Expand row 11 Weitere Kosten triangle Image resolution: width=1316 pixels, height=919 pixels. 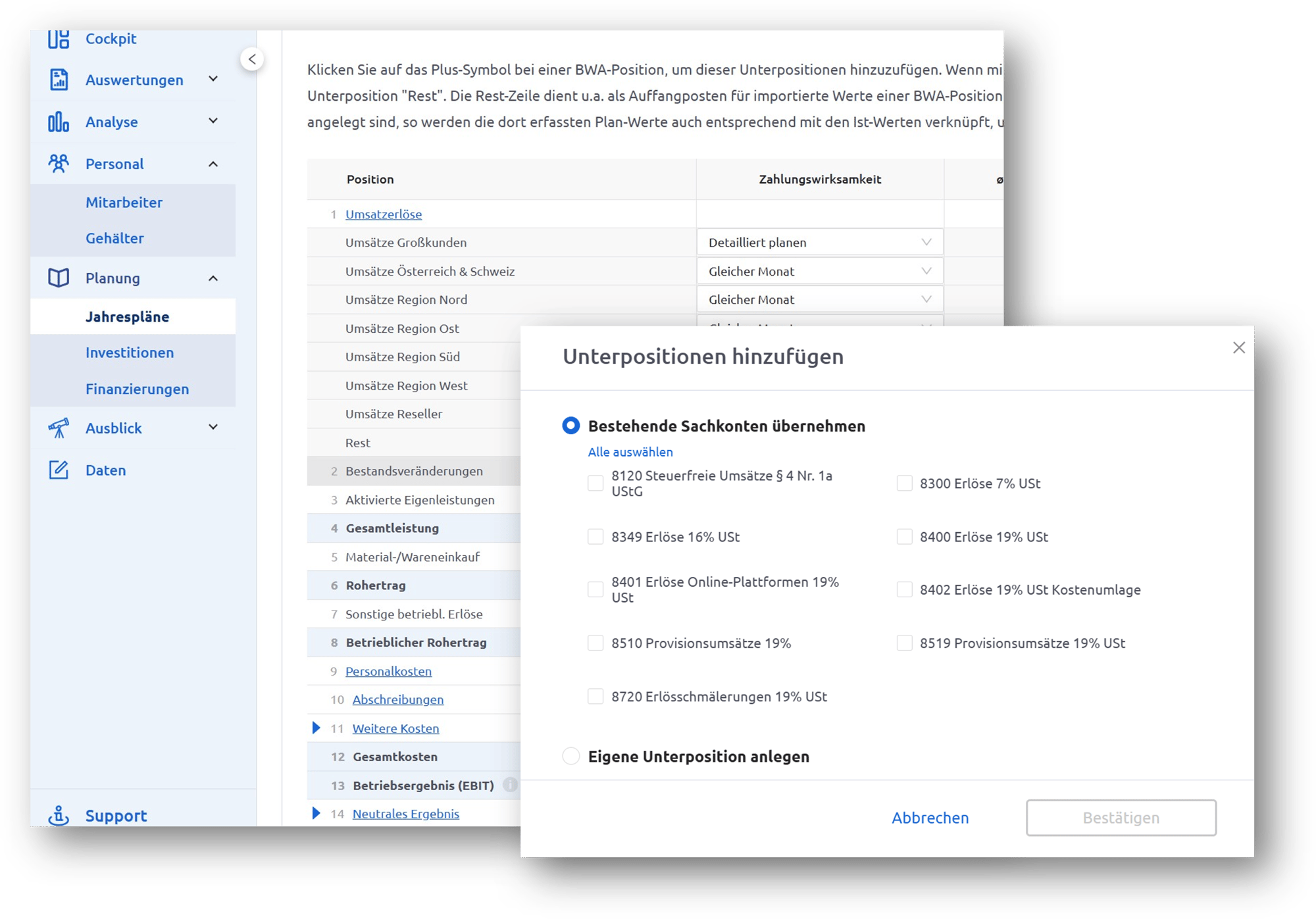pos(316,728)
